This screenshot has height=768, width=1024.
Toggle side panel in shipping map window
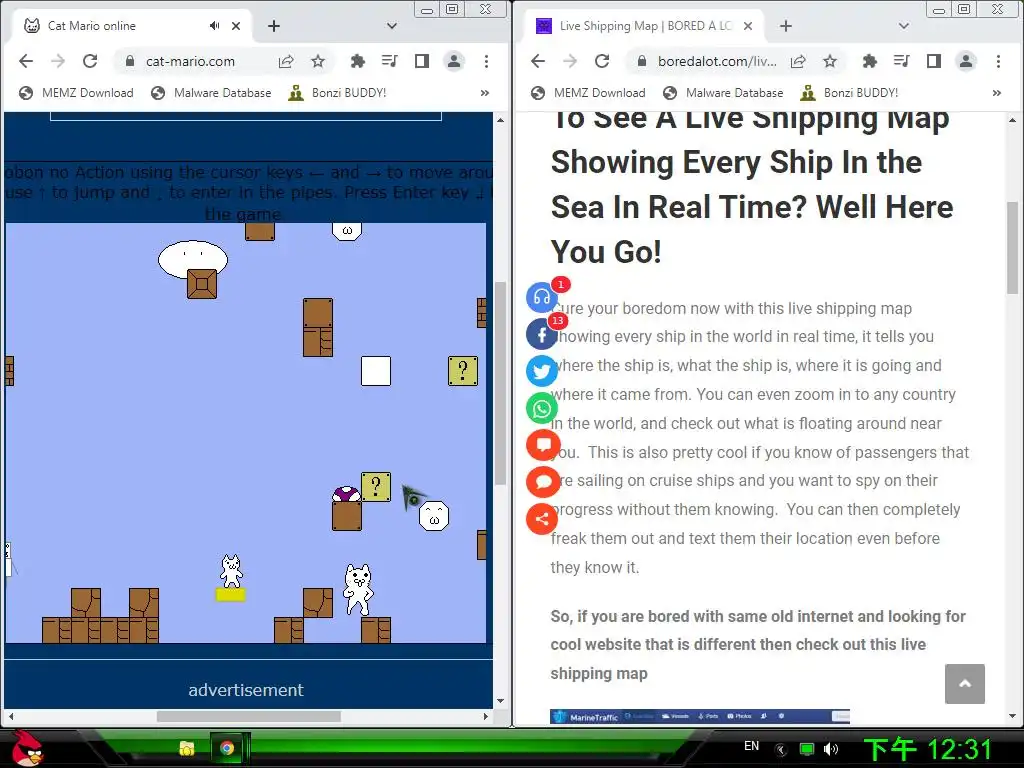(x=934, y=61)
